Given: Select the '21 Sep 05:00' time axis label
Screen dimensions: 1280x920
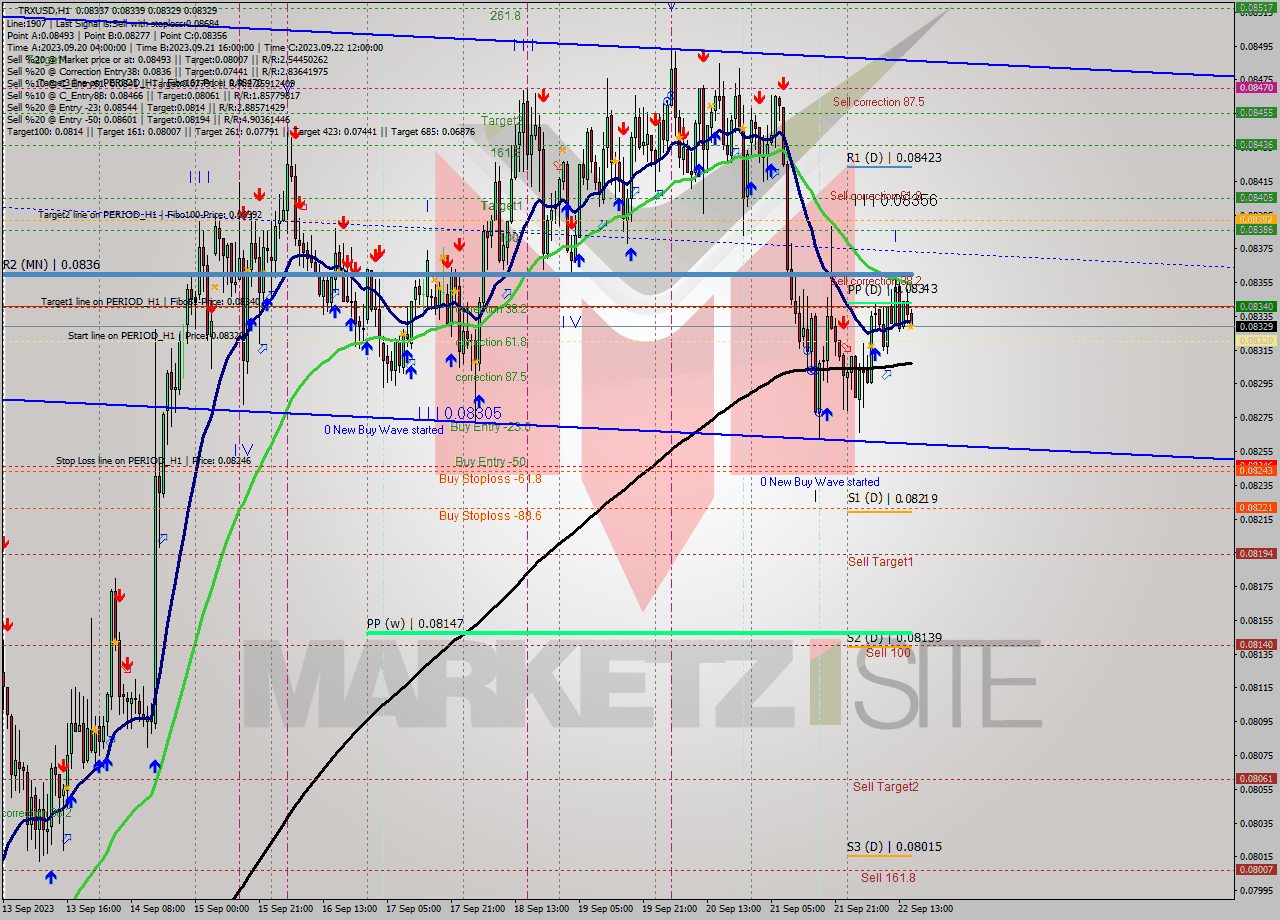Looking at the screenshot, I should pyautogui.click(x=798, y=909).
